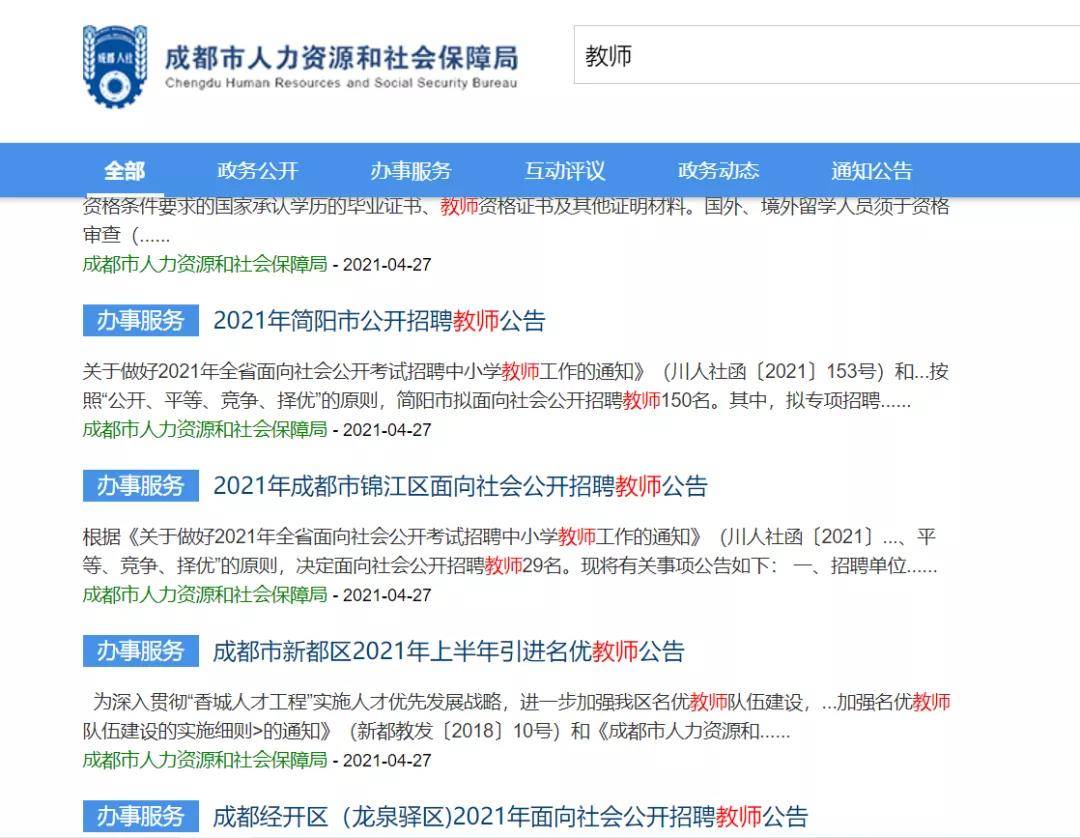Click 办事服务 tag beside 新都区 result

[141, 652]
